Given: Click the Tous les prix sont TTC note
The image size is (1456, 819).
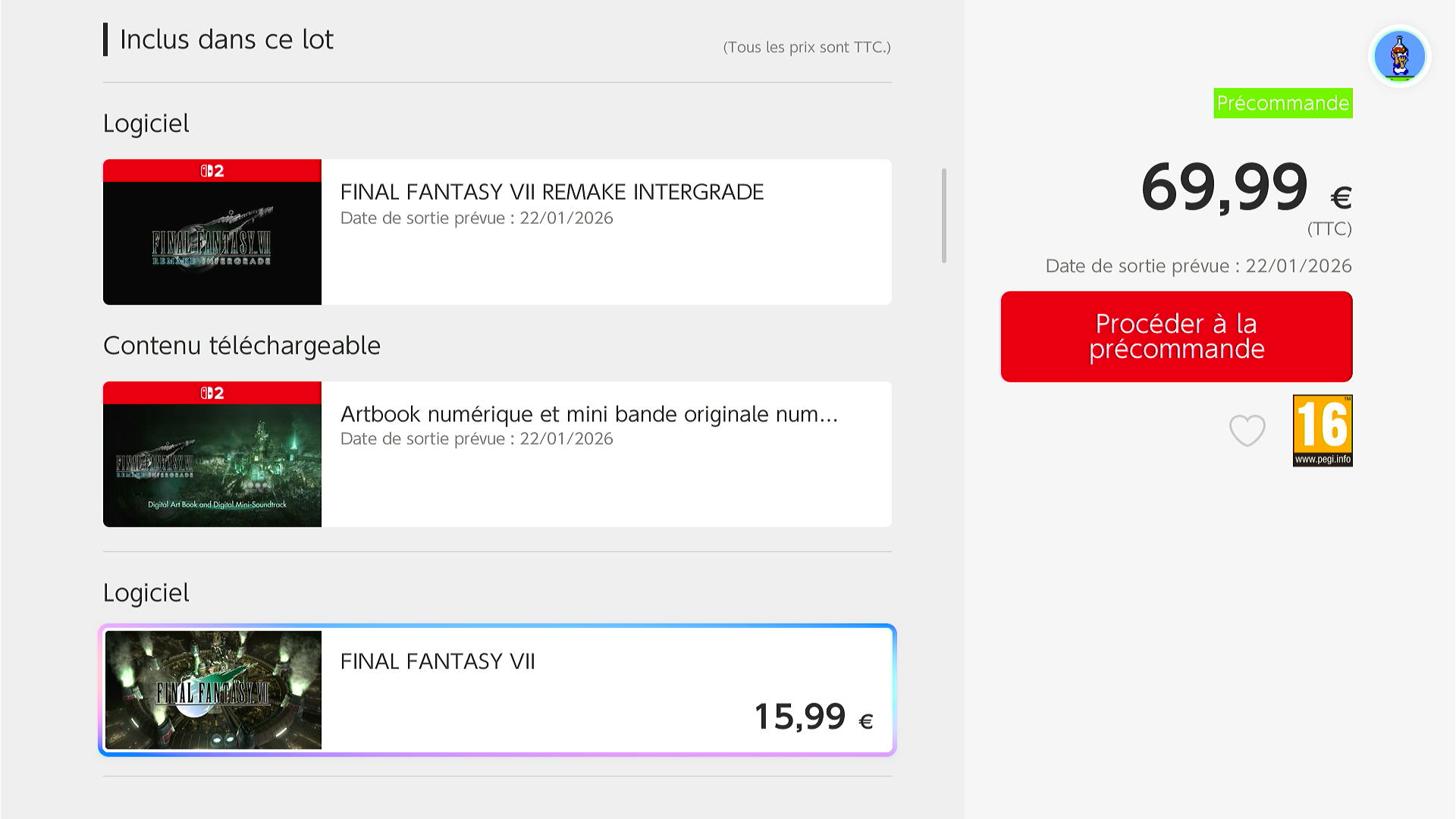Looking at the screenshot, I should pyautogui.click(x=806, y=47).
